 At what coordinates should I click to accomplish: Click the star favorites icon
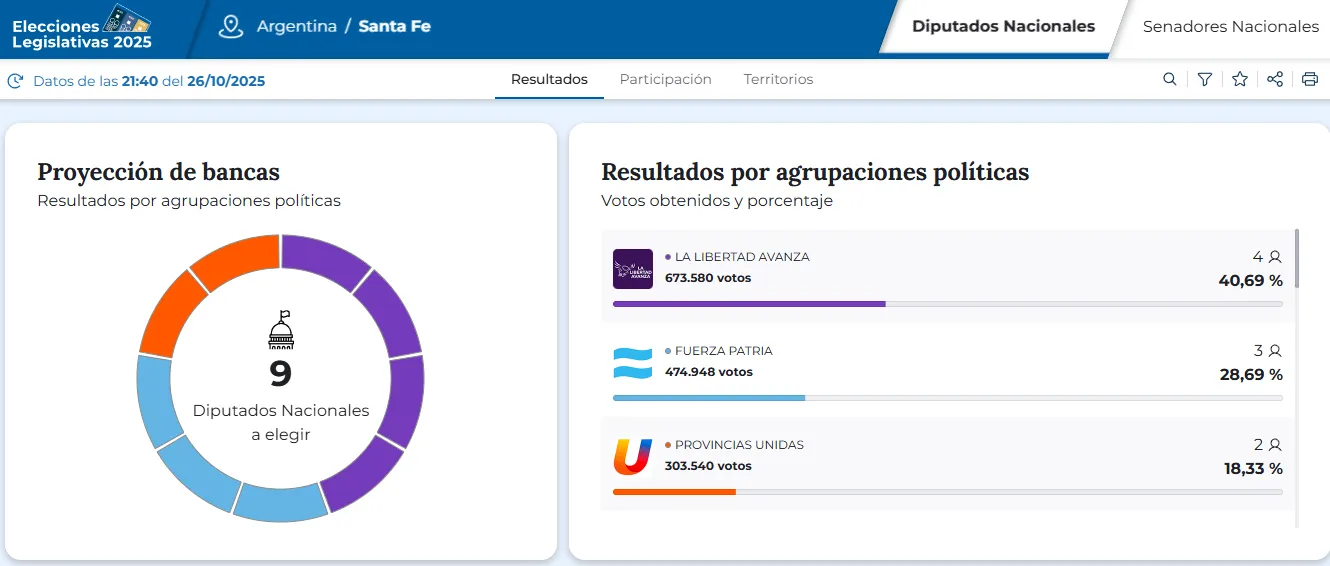pos(1240,80)
